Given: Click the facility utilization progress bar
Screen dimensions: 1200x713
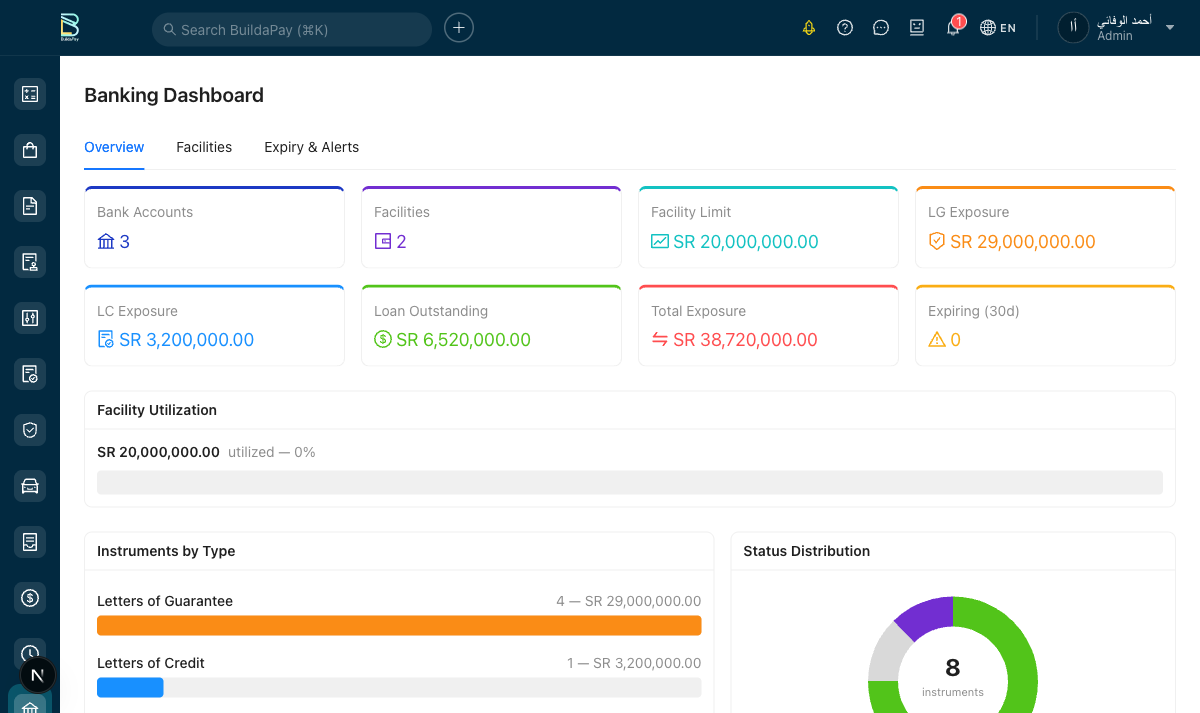Looking at the screenshot, I should (630, 482).
